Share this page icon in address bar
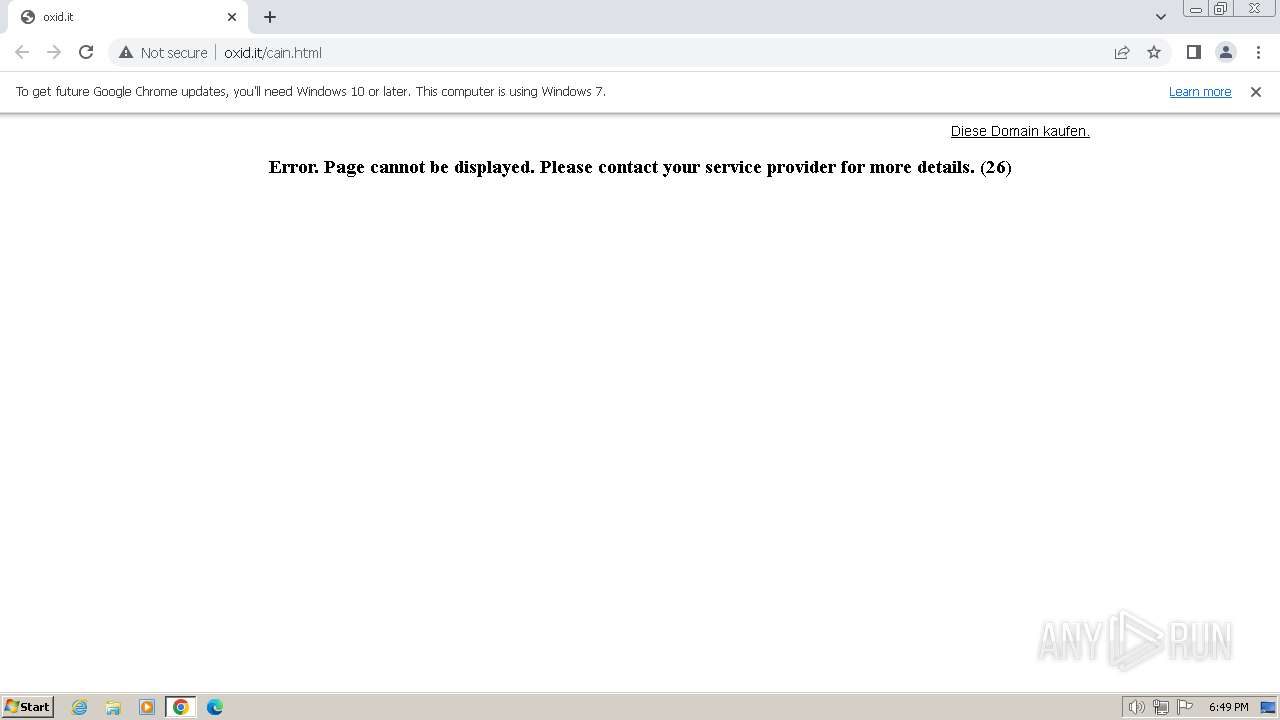 click(1122, 52)
